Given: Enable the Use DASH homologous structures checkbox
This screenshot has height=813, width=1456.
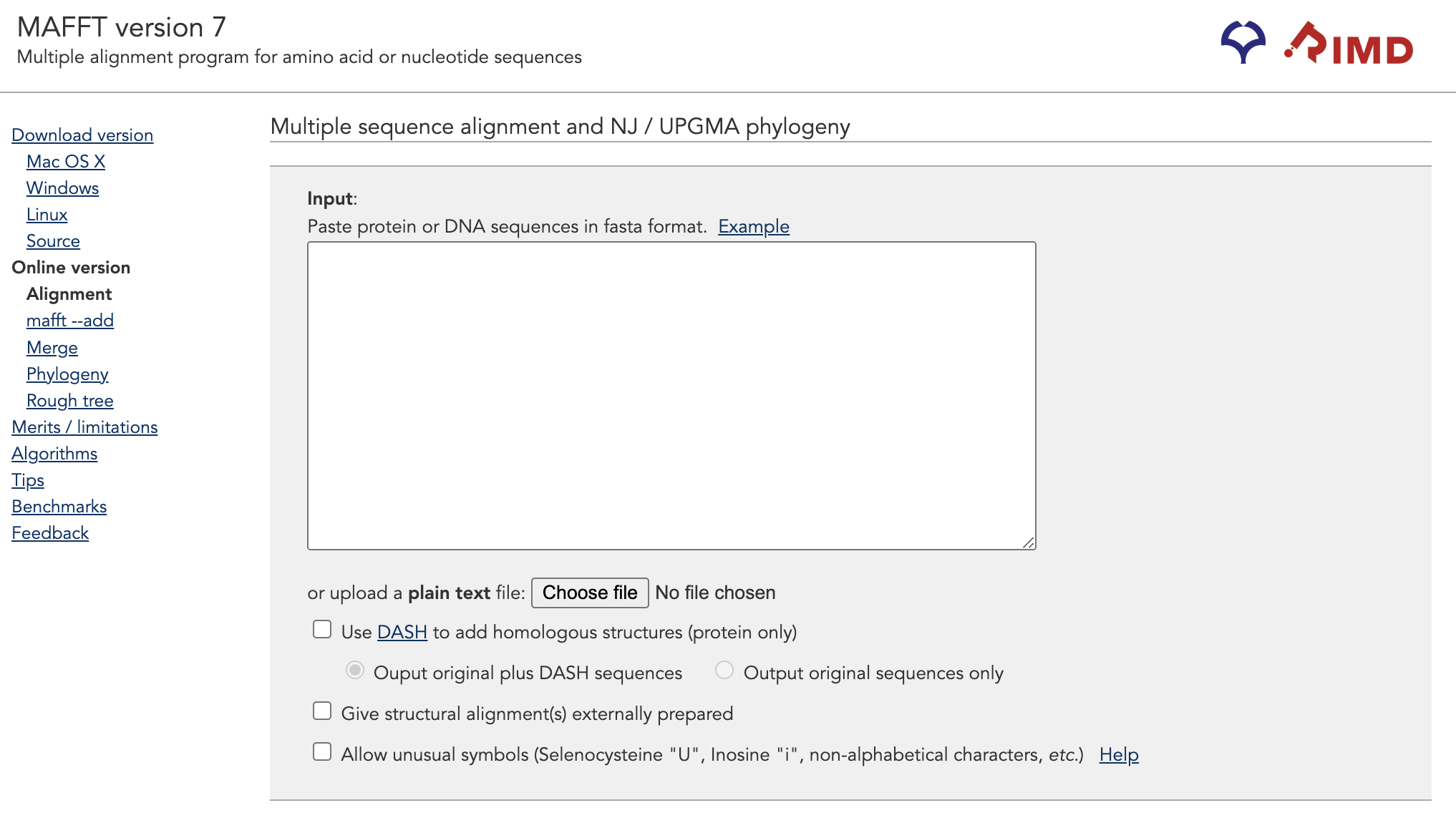Looking at the screenshot, I should 322,630.
